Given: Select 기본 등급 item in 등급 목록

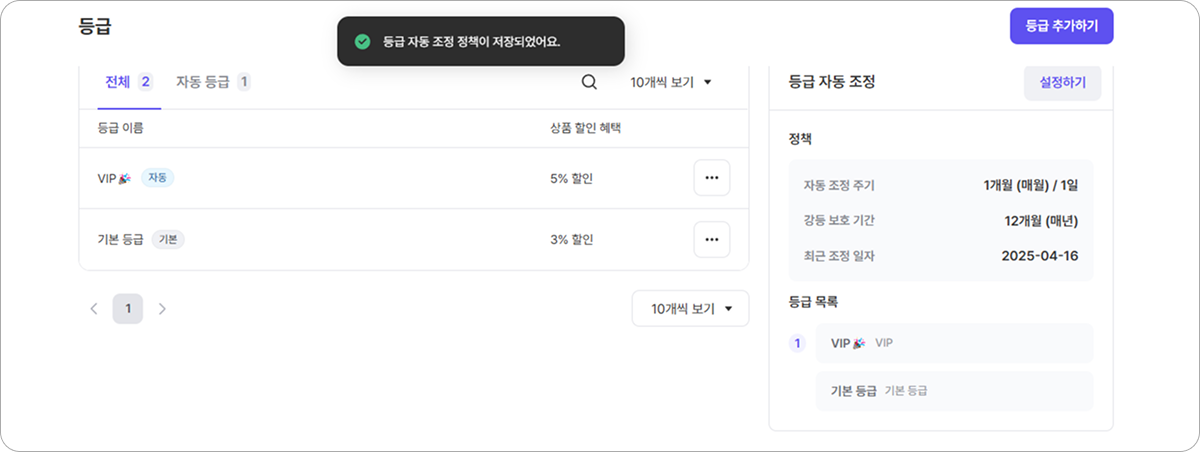Looking at the screenshot, I should click(x=954, y=391).
